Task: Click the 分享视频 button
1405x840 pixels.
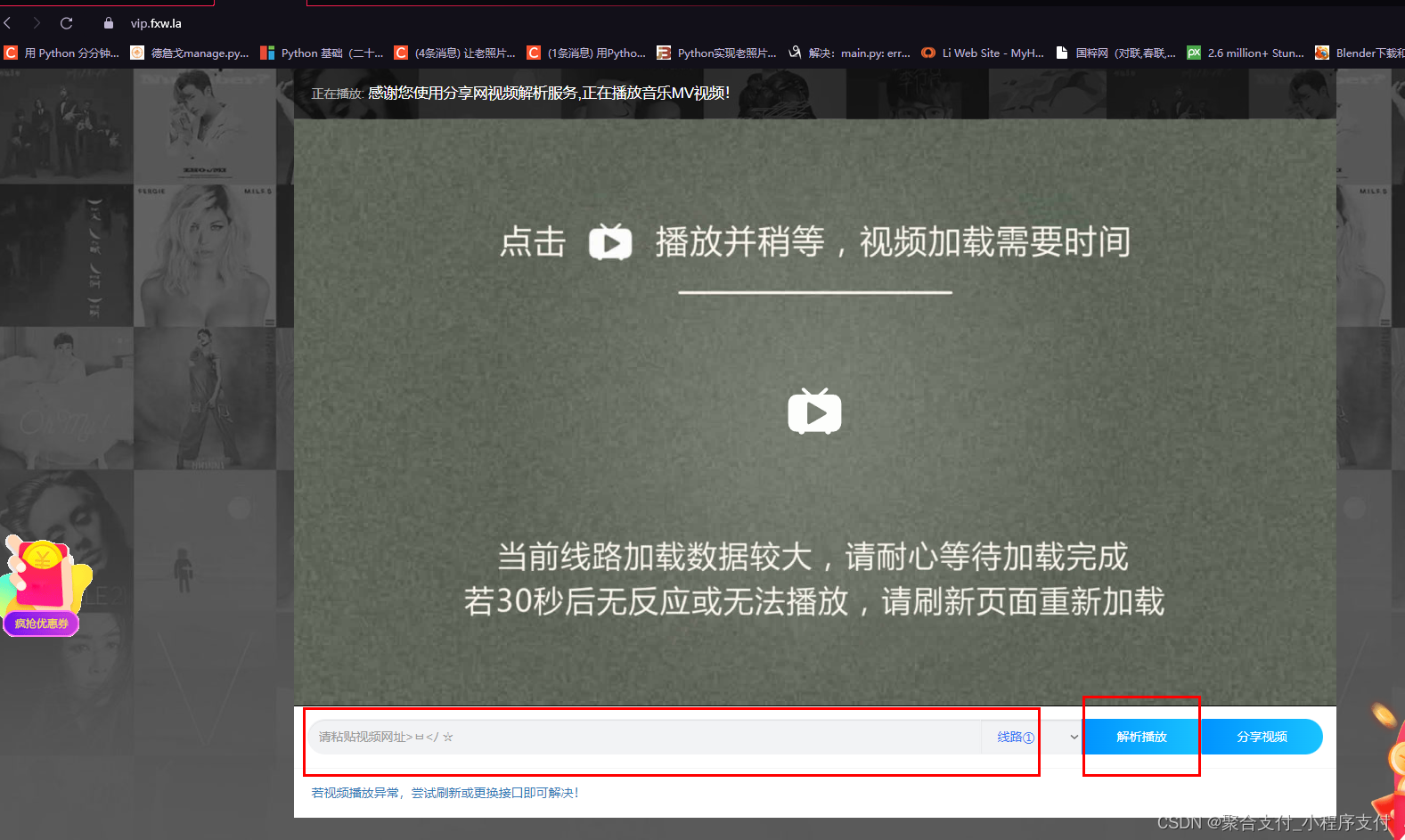Action: pyautogui.click(x=1262, y=737)
